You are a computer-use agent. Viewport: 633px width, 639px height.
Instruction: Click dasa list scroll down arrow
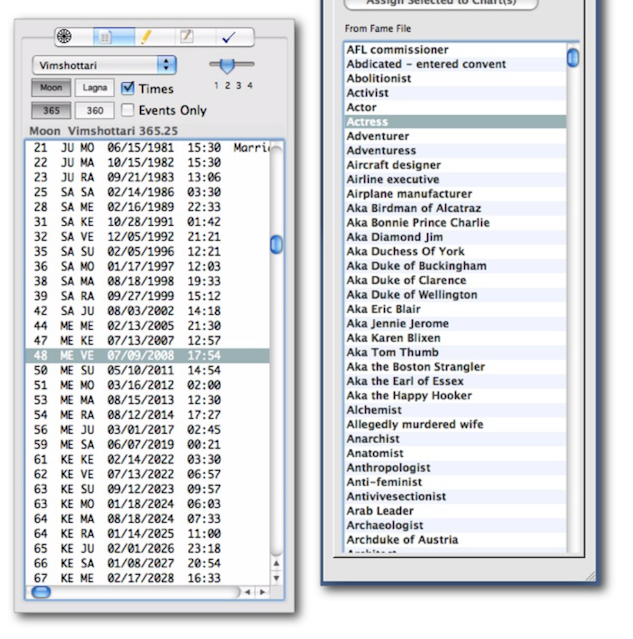point(276,578)
